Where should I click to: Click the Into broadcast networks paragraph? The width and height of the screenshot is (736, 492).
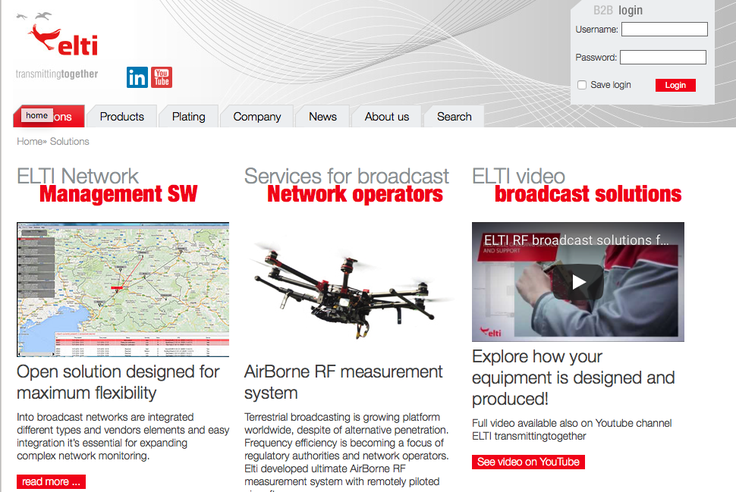(123, 436)
